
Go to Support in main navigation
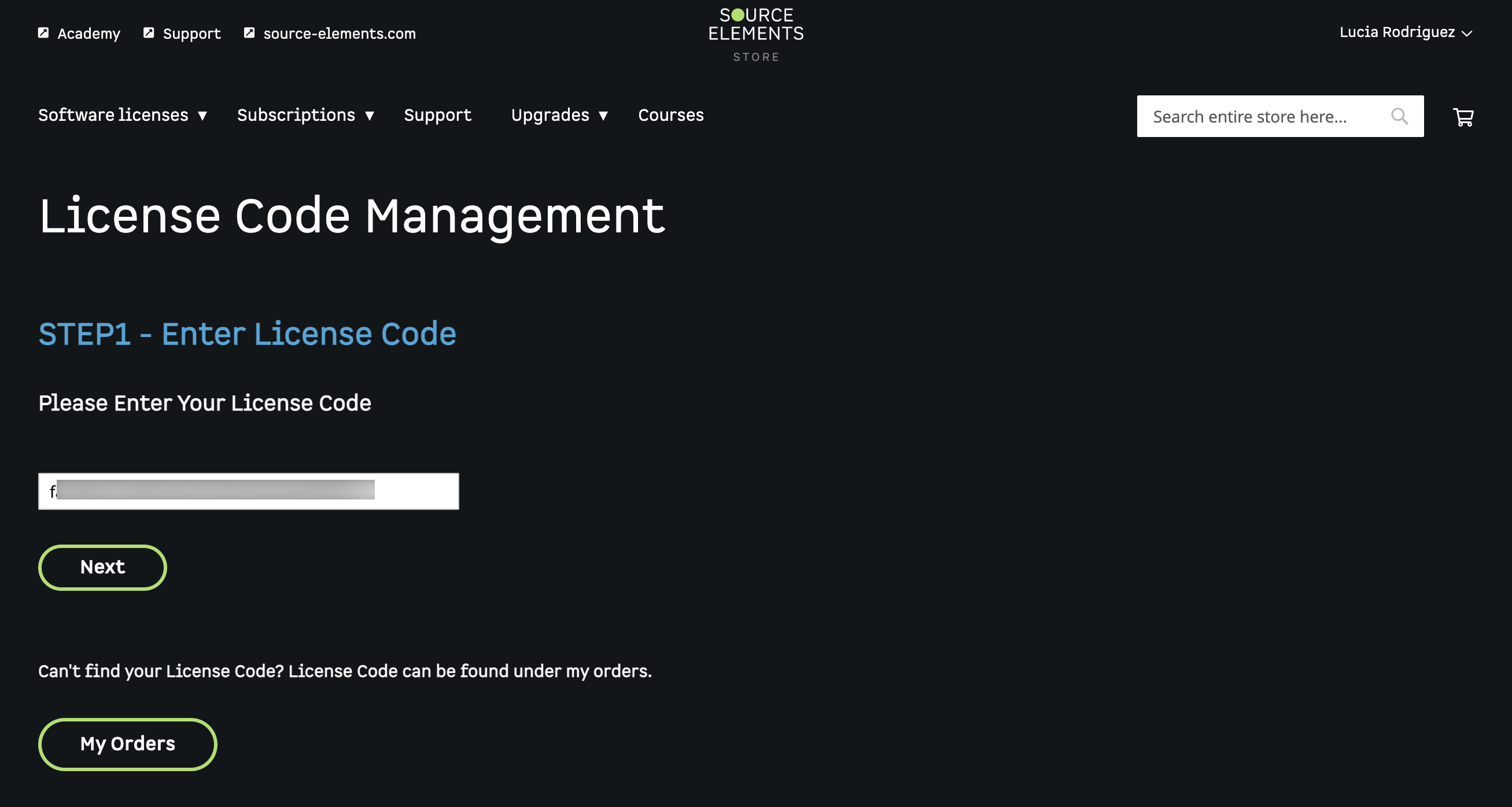point(437,115)
